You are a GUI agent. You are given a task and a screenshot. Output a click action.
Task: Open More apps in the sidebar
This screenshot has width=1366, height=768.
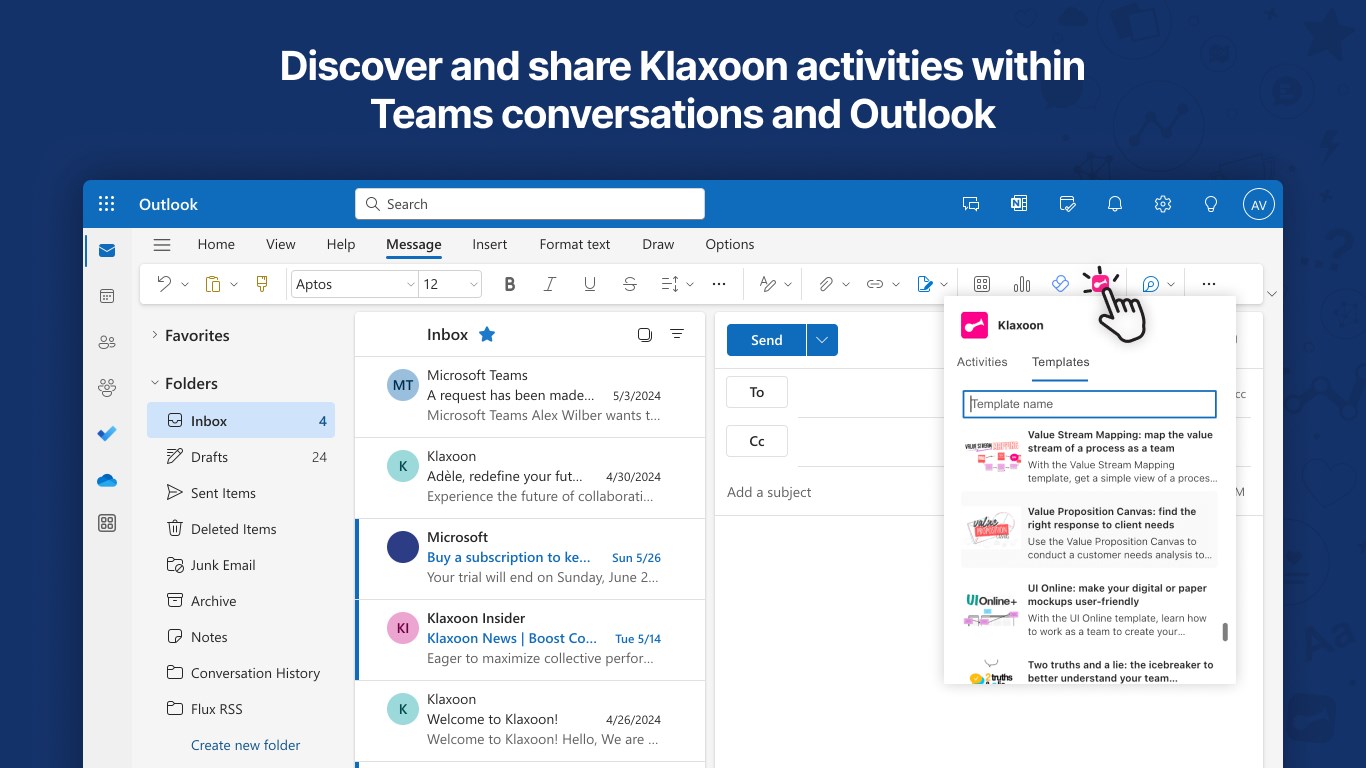tap(107, 523)
